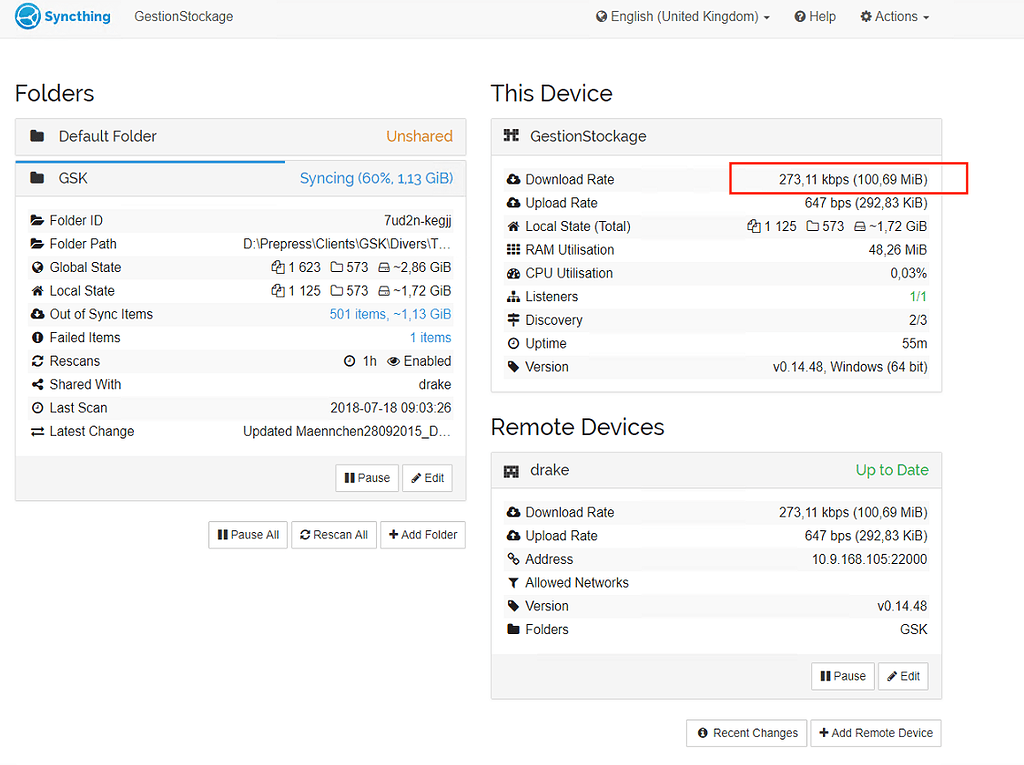Click the drake remote device icon
Screen dimensions: 1024x765
point(512,470)
